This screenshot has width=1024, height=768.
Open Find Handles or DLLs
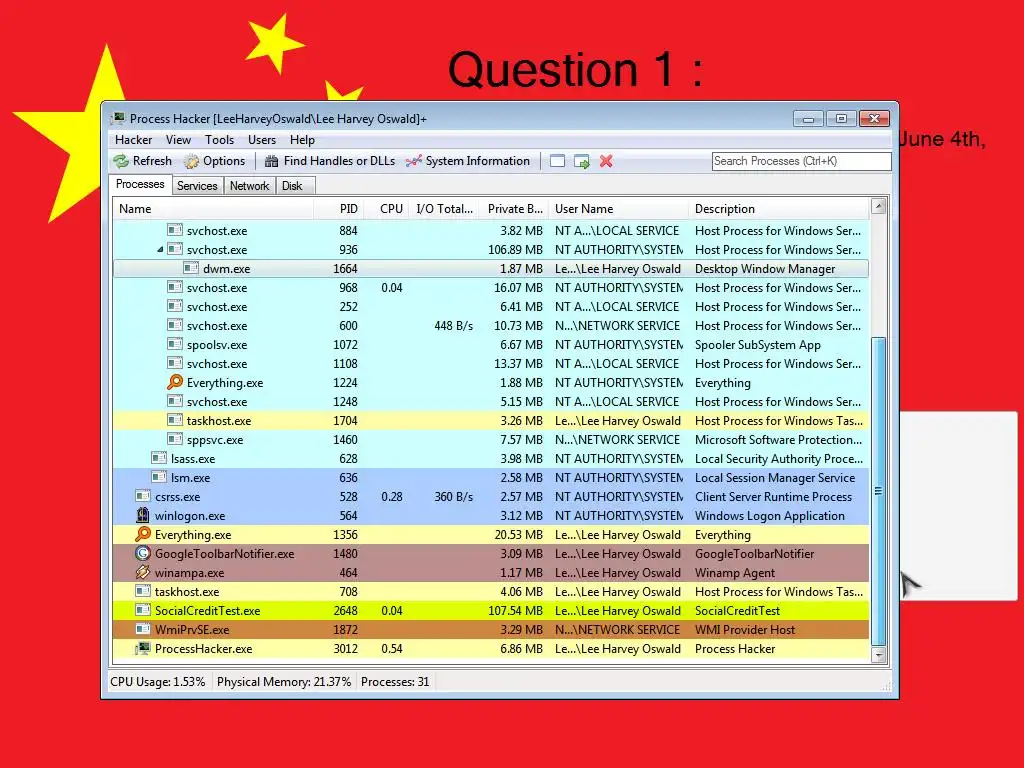pyautogui.click(x=330, y=161)
